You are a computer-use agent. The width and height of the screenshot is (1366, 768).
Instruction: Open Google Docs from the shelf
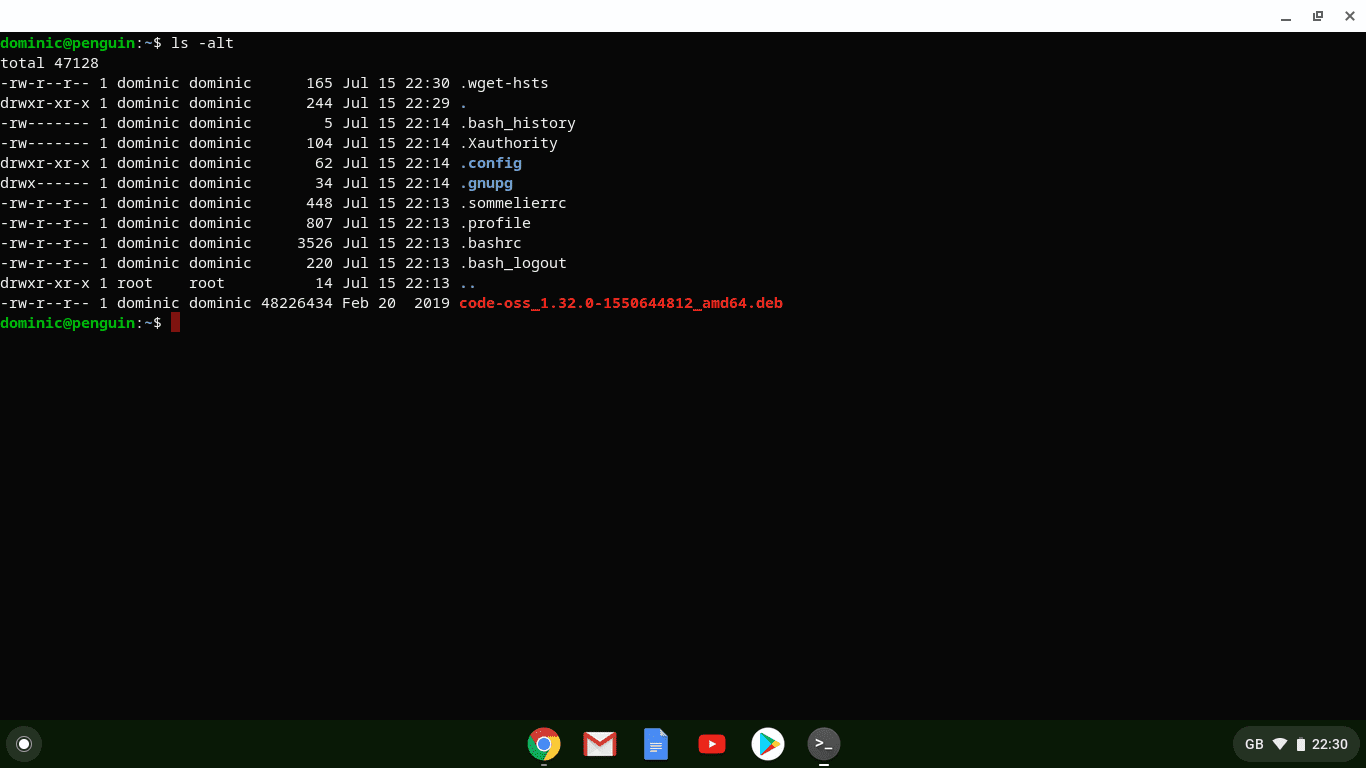[655, 744]
